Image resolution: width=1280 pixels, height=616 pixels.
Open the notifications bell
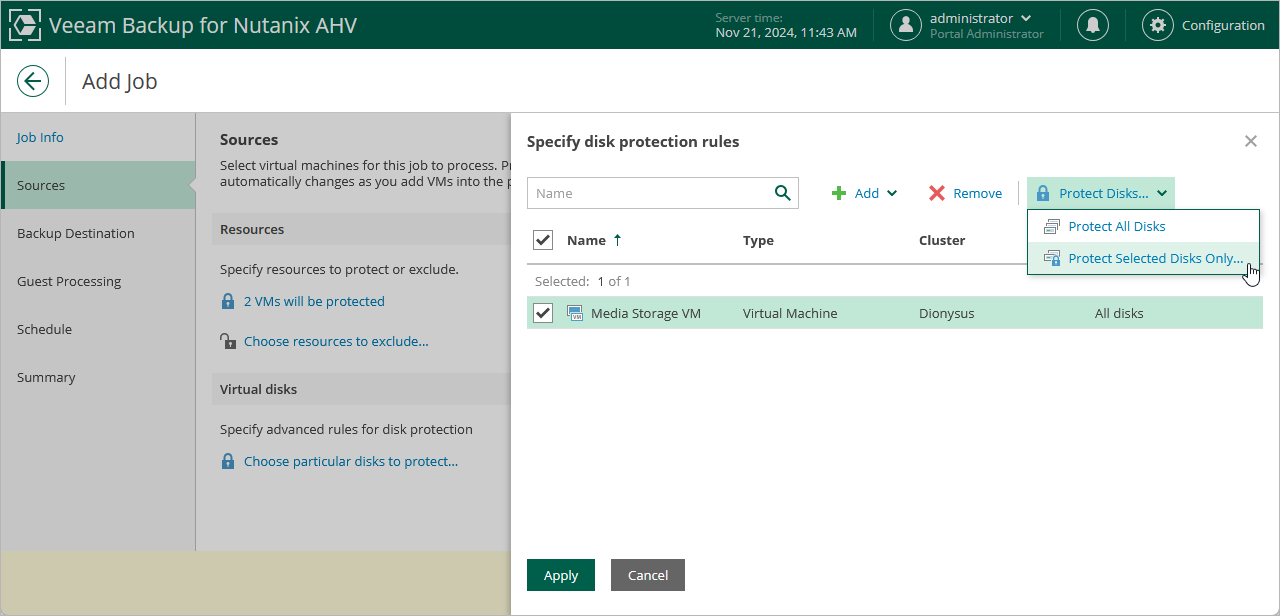[x=1093, y=25]
